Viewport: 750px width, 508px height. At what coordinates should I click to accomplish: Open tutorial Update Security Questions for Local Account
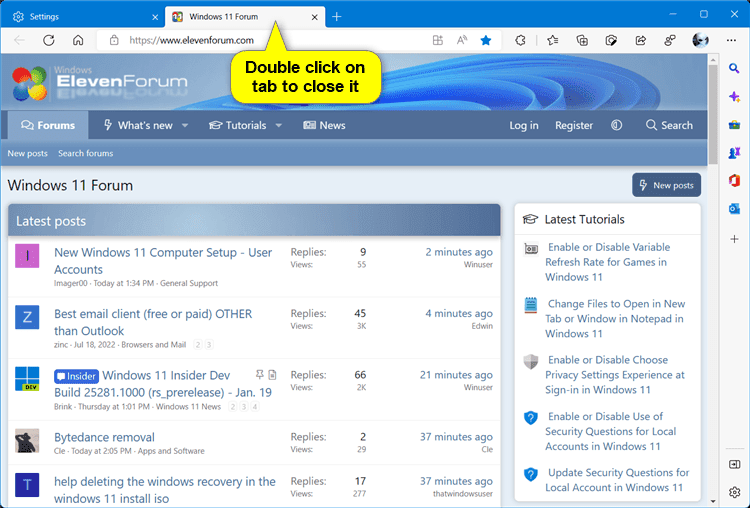pos(617,480)
